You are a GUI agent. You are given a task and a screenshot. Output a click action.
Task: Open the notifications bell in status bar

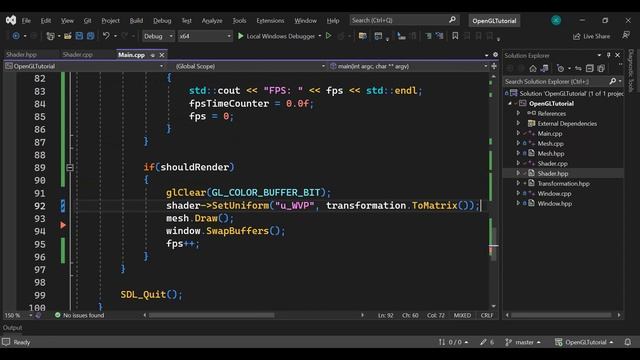point(628,342)
